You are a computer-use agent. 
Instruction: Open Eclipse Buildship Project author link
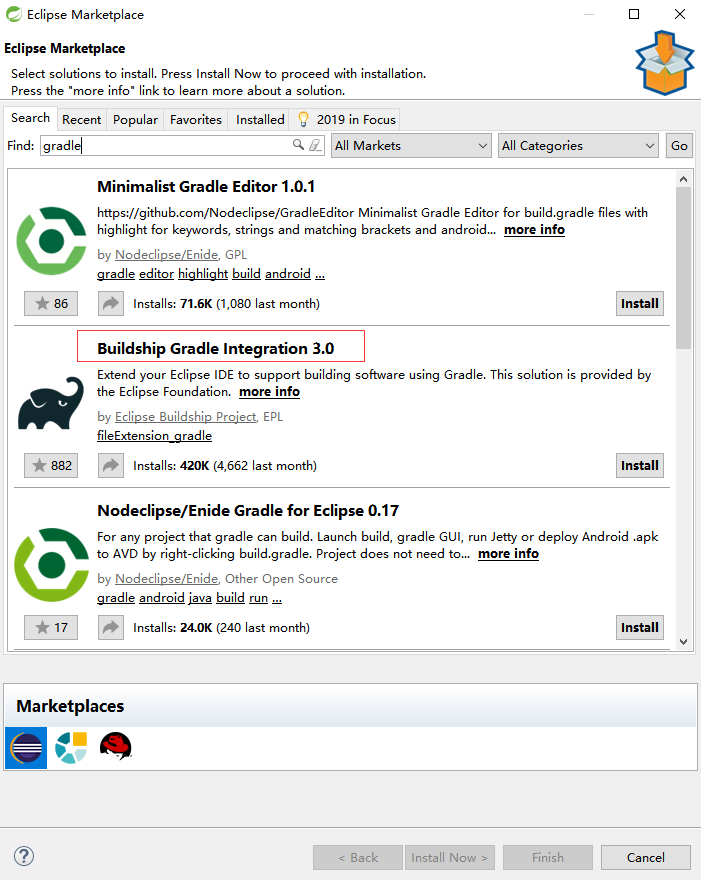point(186,417)
